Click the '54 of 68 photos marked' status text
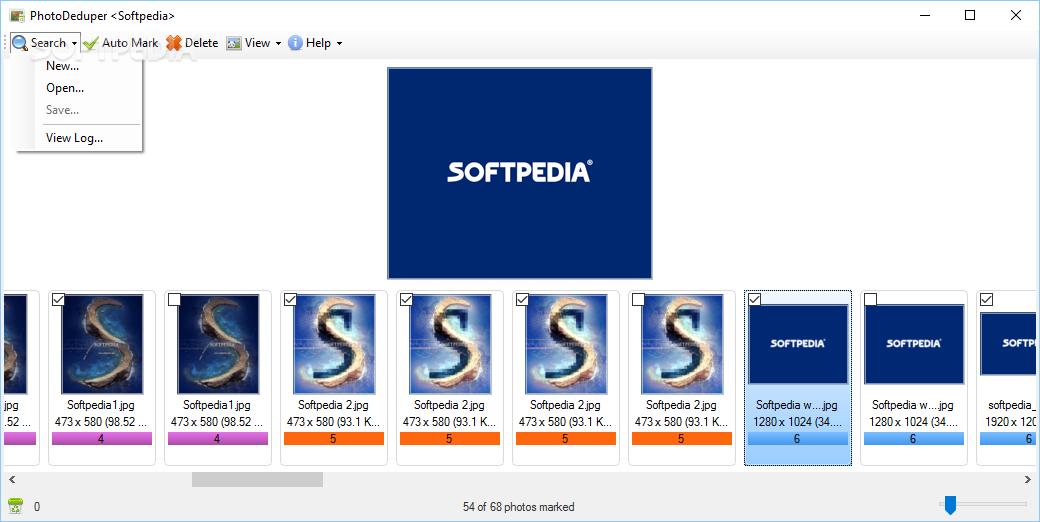Screen dimensions: 1040x522 pos(519,507)
